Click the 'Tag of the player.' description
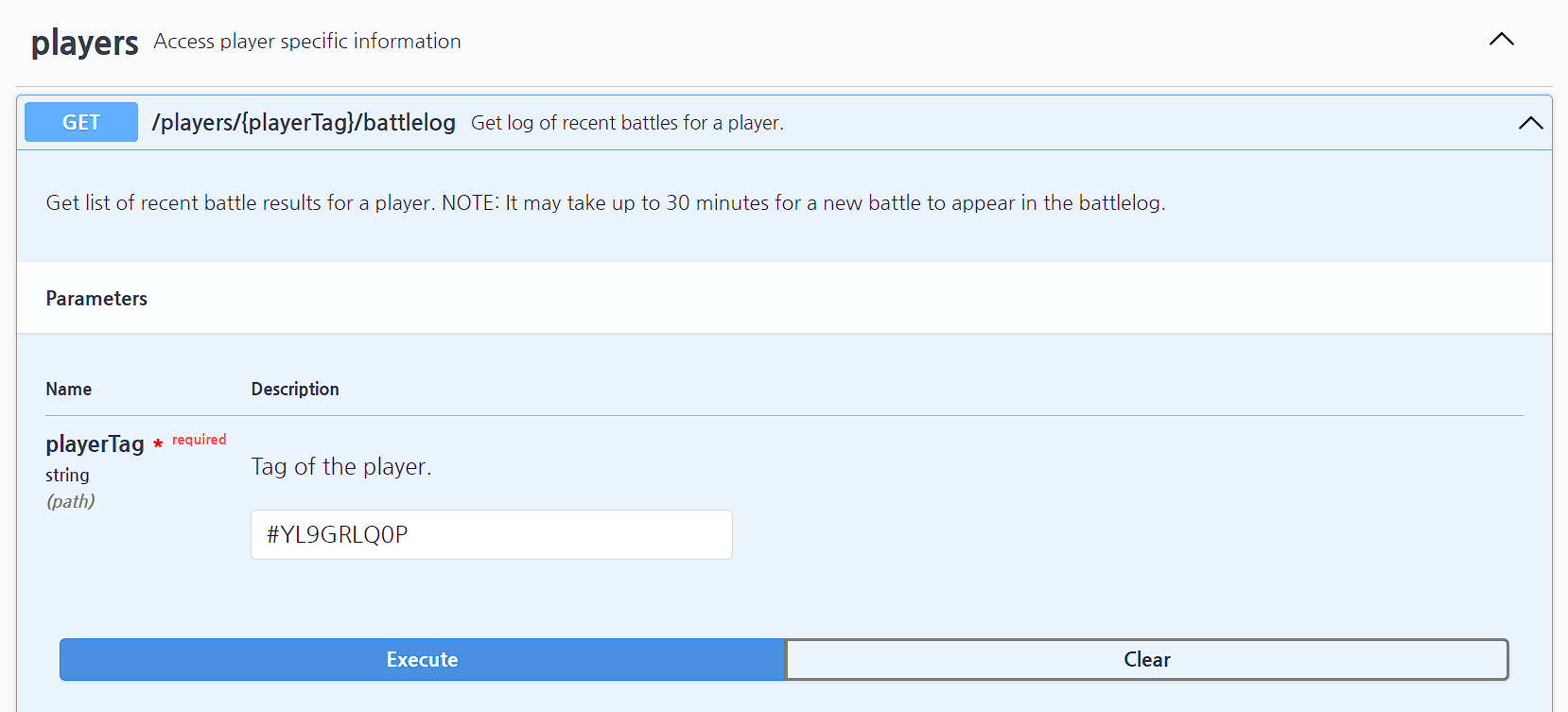 pos(340,466)
